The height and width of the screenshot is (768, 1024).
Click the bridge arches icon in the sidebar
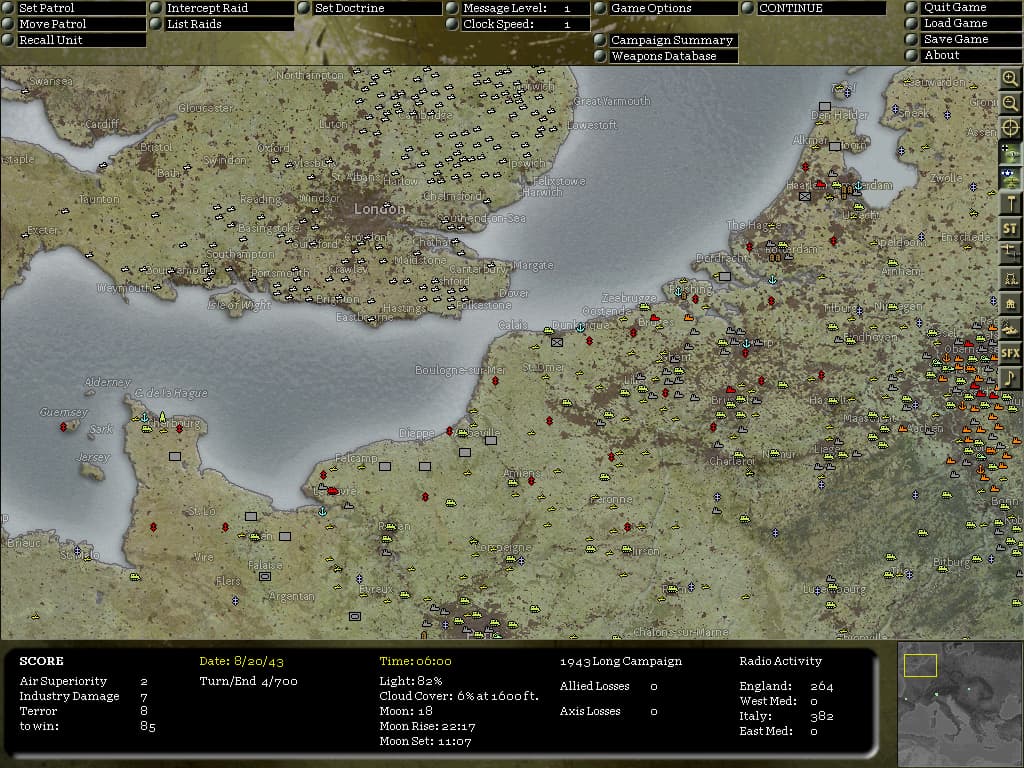[1010, 278]
